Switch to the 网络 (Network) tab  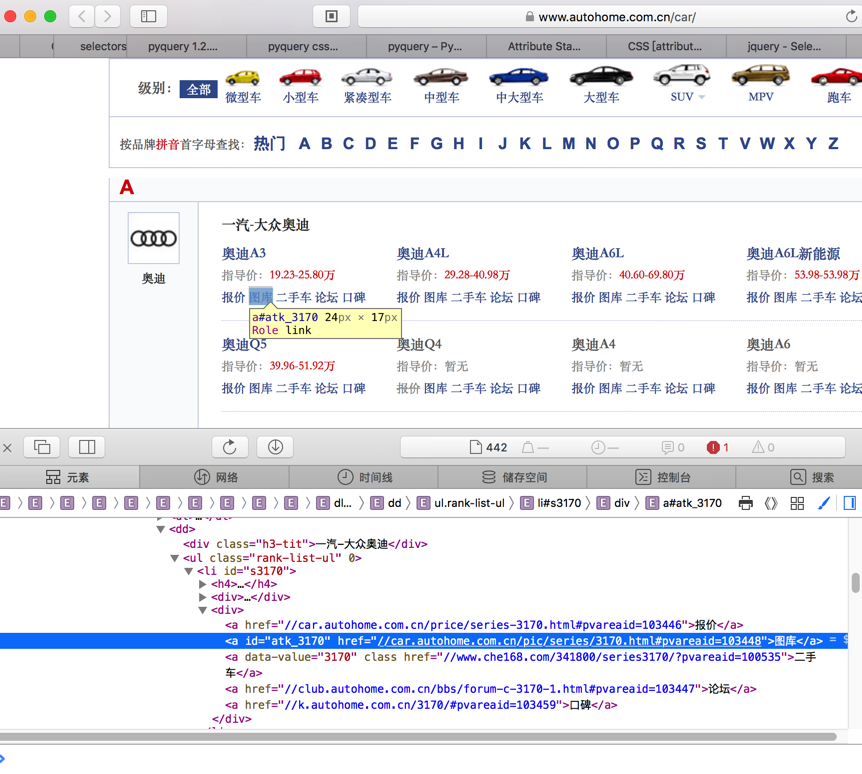click(216, 477)
